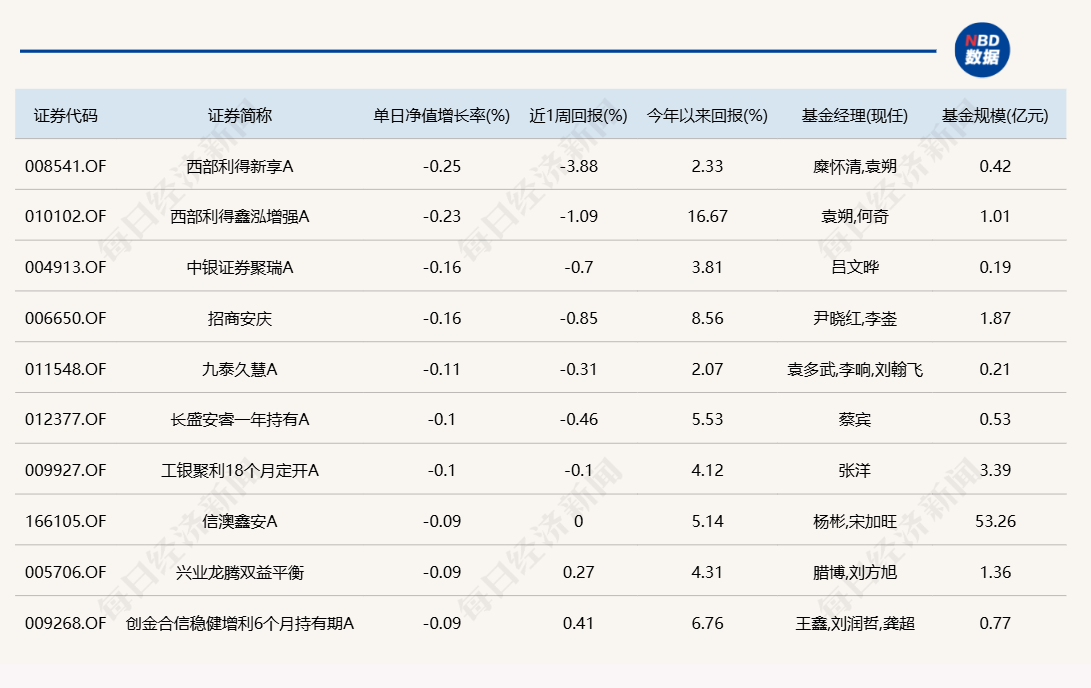Image resolution: width=1091 pixels, height=688 pixels.
Task: Click the year-to-date return 5.14
Action: 708,521
